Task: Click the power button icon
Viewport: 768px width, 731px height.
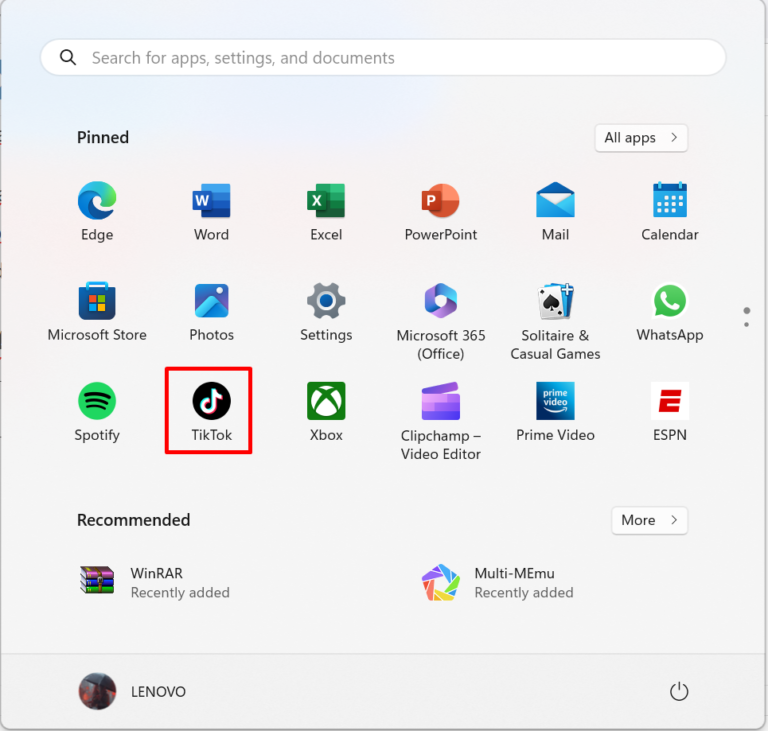Action: (x=678, y=691)
